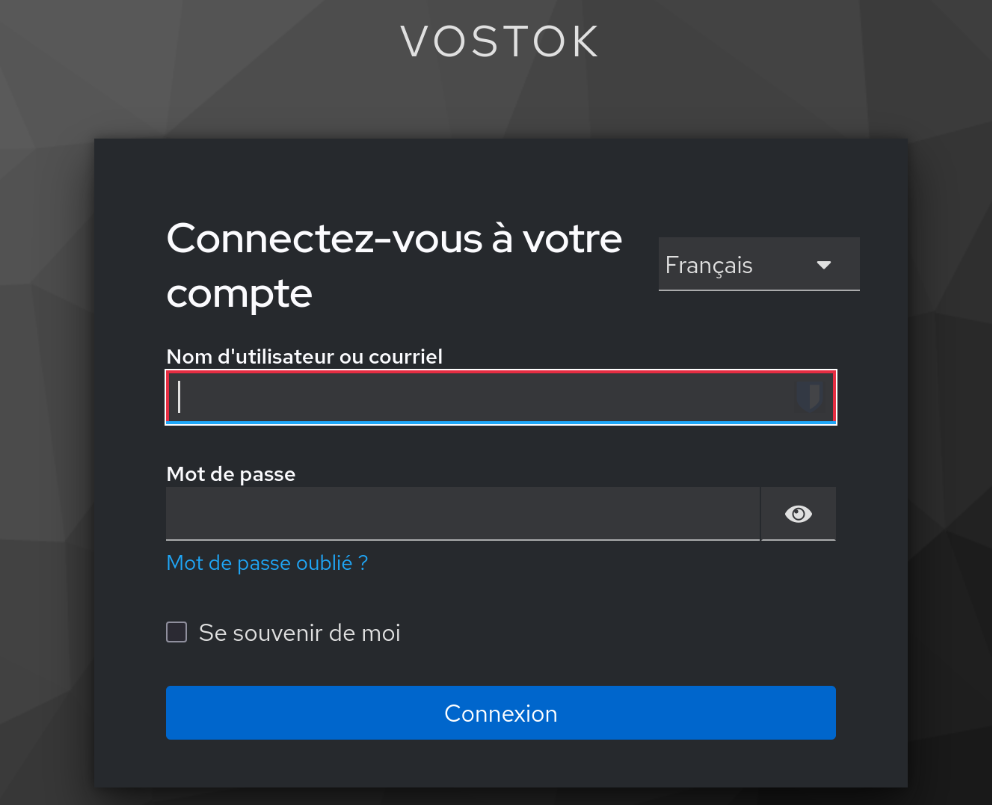Click the Connectez-vous à votre compte heading
This screenshot has height=805, width=992.
pyautogui.click(x=394, y=265)
